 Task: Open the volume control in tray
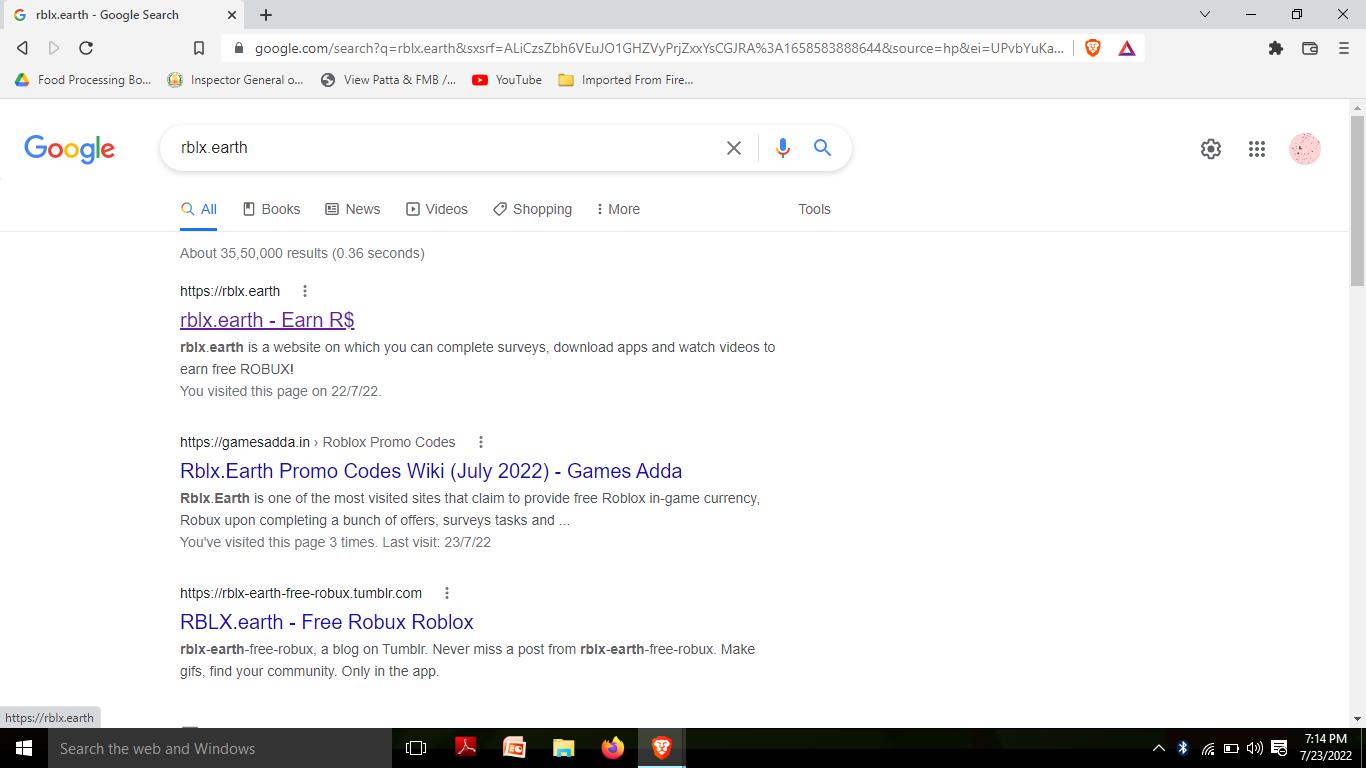[x=1254, y=748]
